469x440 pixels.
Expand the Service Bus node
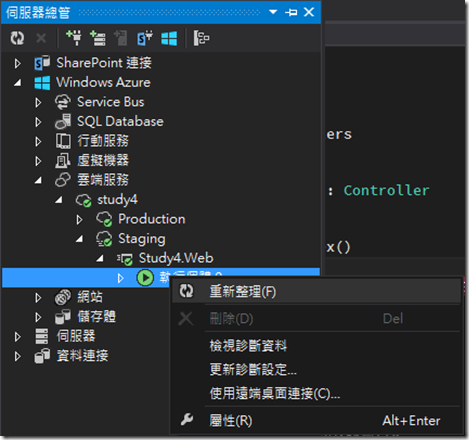[38, 102]
